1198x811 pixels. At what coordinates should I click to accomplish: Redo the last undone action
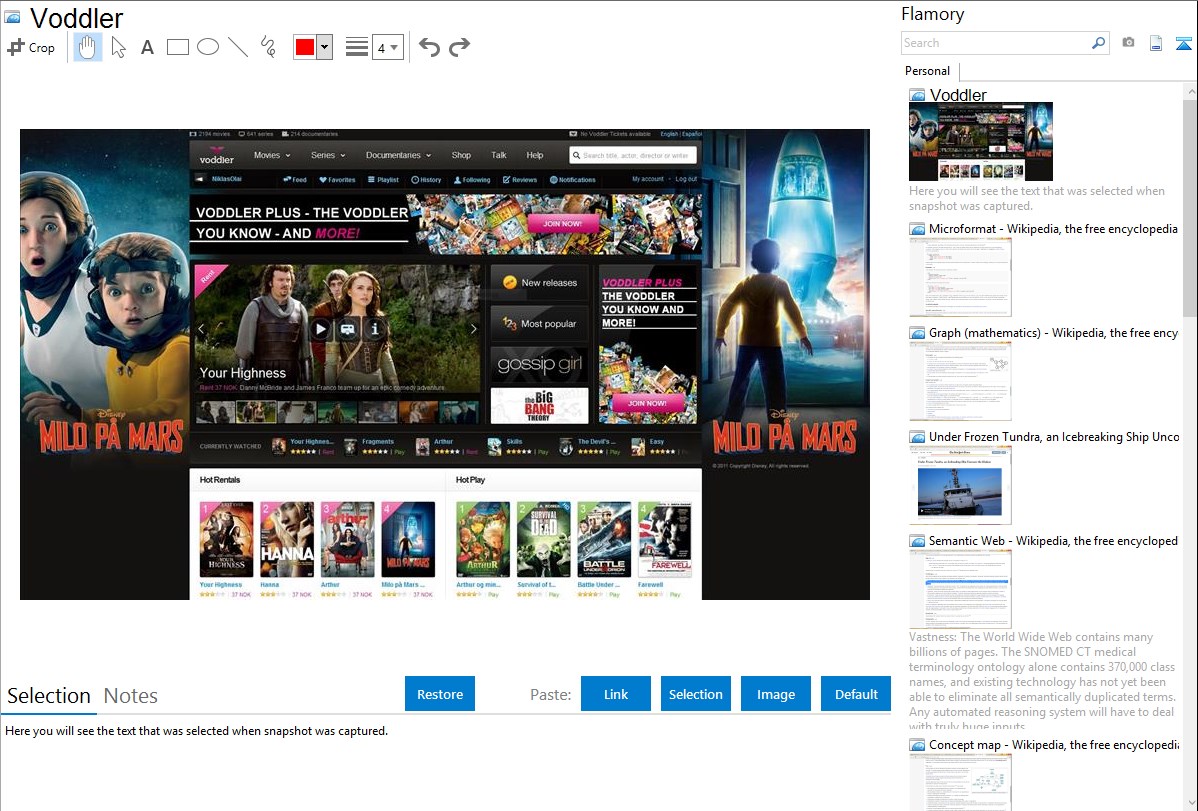click(x=459, y=47)
